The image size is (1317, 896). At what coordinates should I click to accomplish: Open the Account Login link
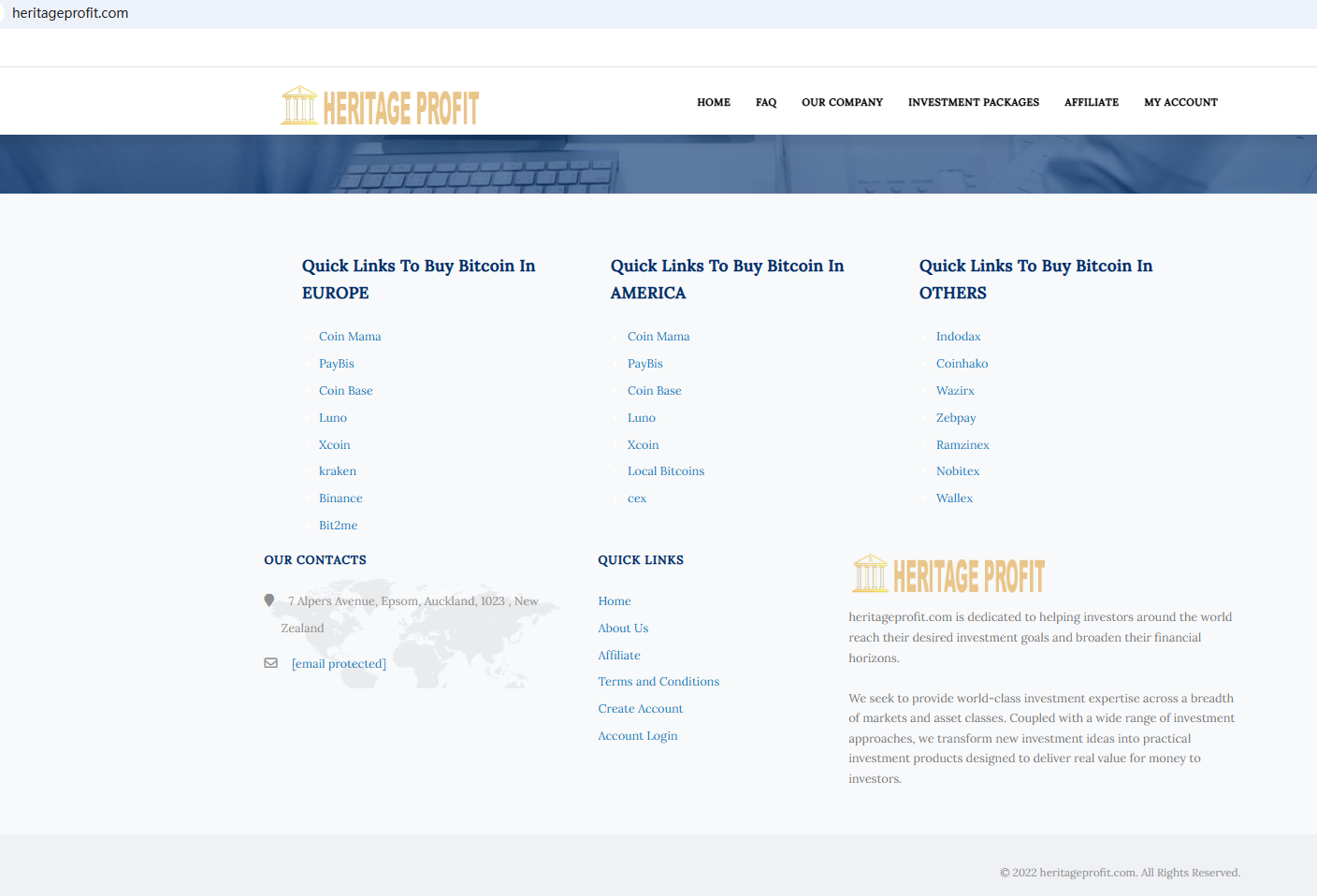coord(637,736)
